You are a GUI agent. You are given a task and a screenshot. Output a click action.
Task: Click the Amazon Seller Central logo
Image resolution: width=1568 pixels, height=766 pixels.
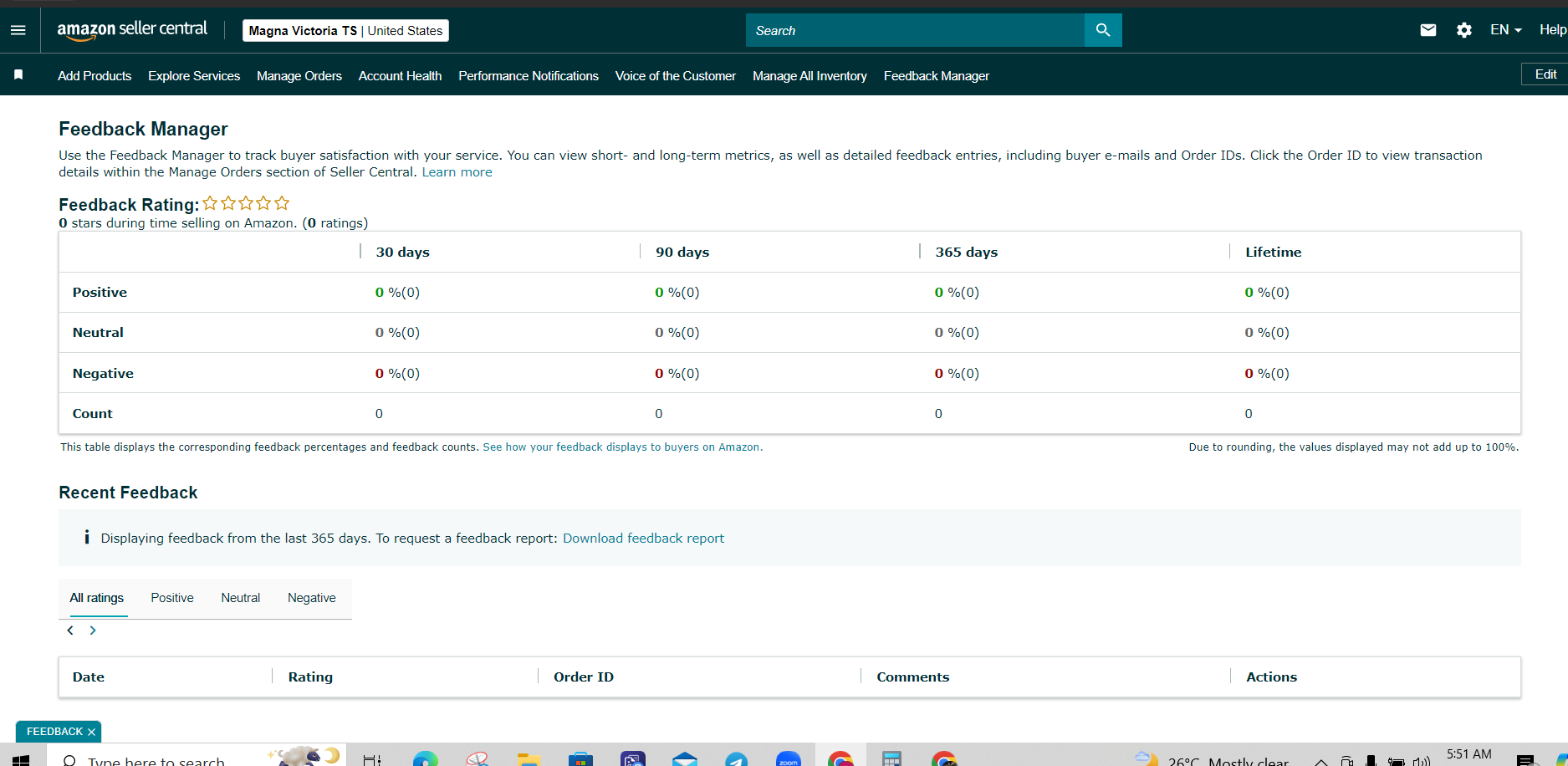tap(132, 30)
